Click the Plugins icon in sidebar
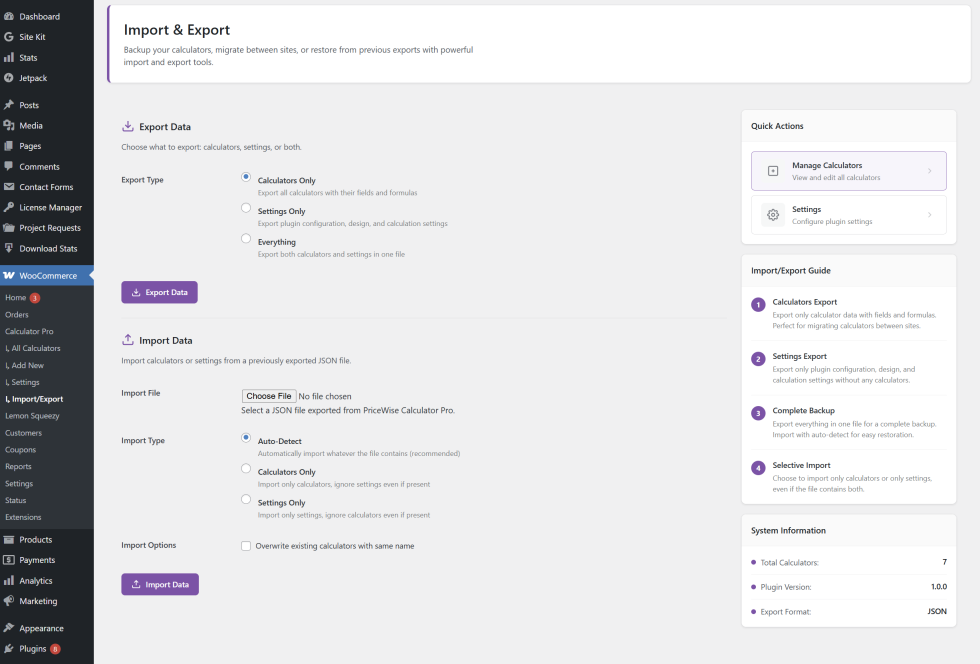This screenshot has height=664, width=980. [9, 649]
